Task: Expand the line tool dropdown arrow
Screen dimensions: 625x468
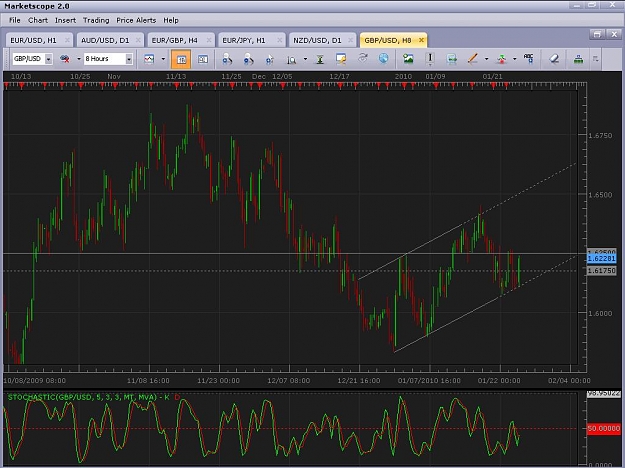Action: pos(486,59)
